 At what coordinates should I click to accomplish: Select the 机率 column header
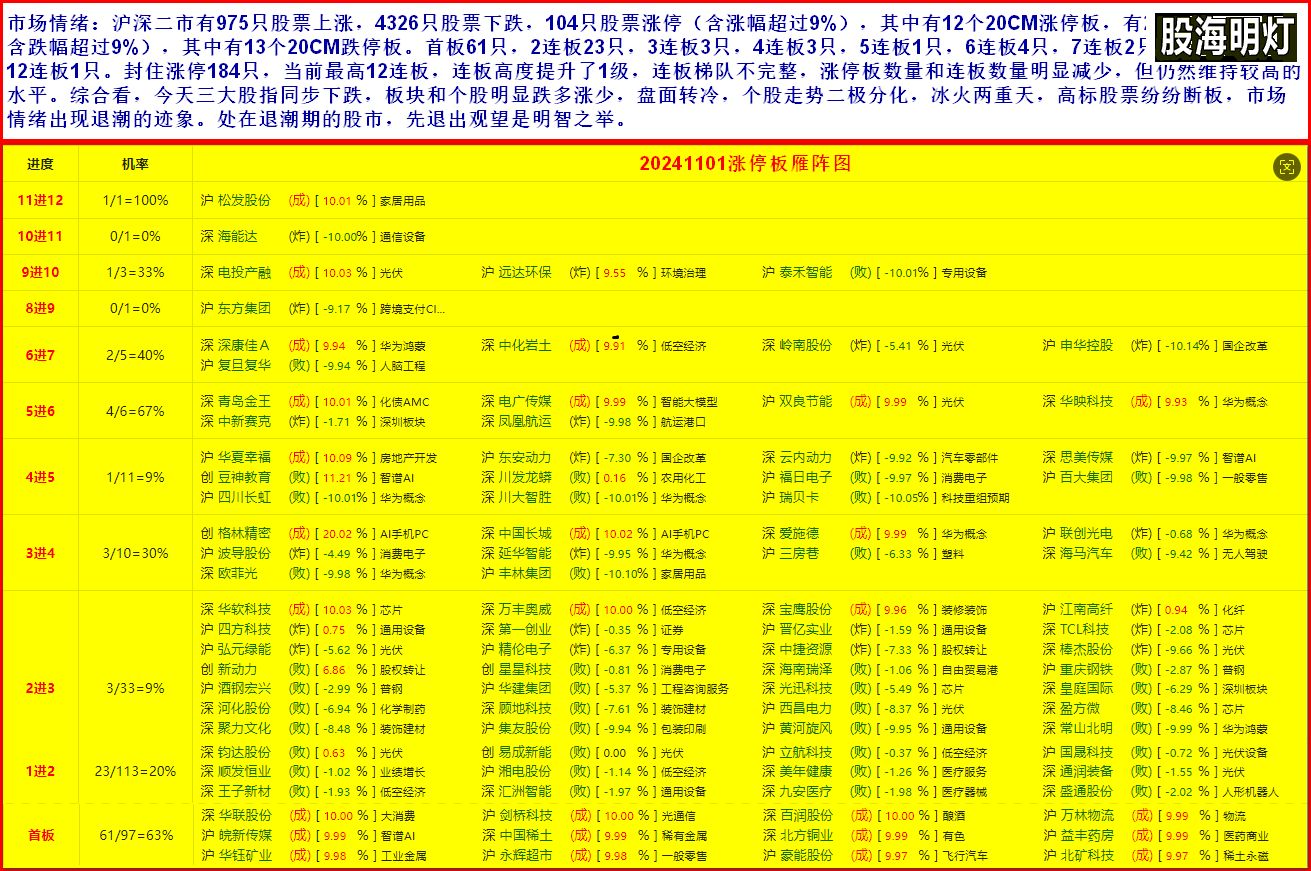point(135,164)
